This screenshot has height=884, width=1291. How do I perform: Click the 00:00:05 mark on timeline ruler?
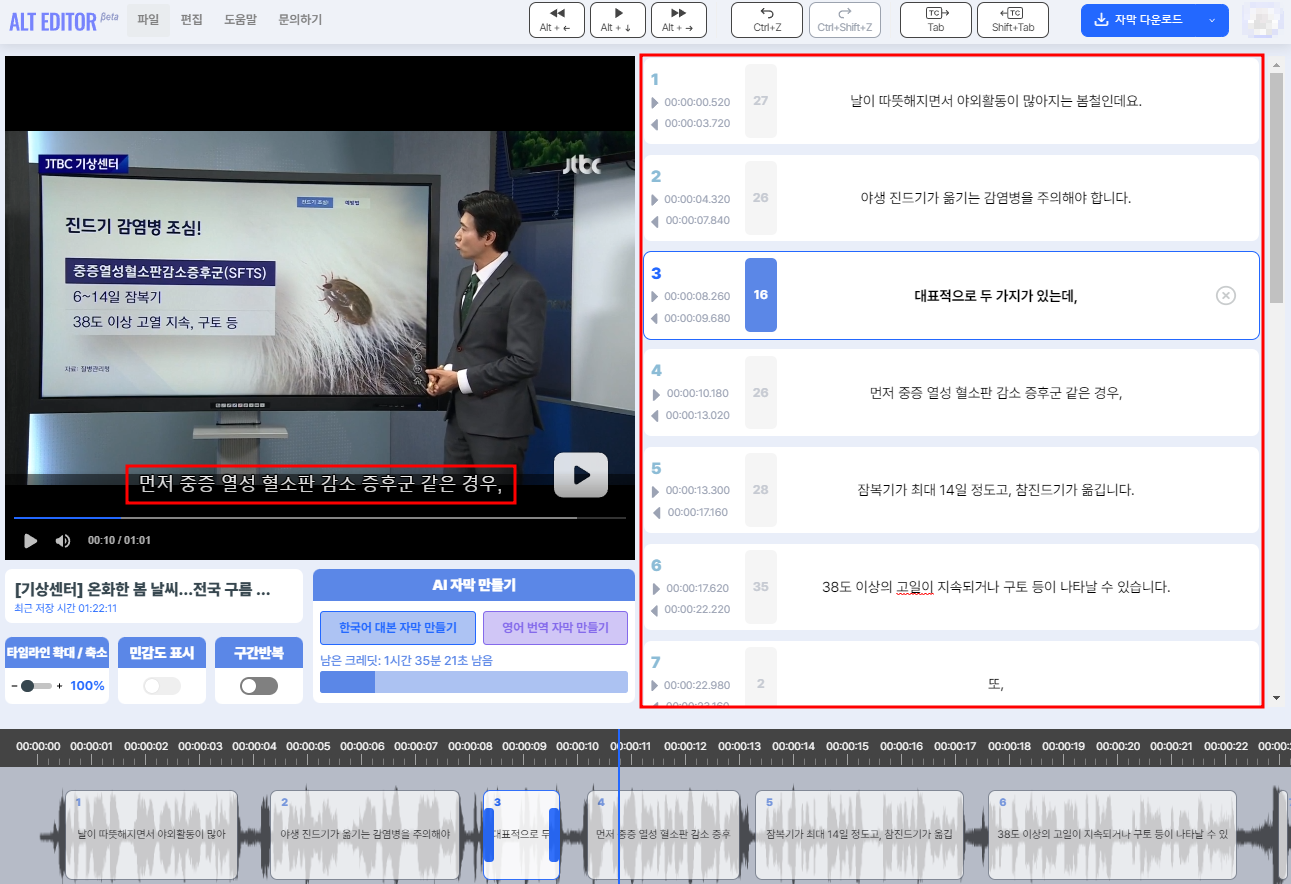point(308,746)
